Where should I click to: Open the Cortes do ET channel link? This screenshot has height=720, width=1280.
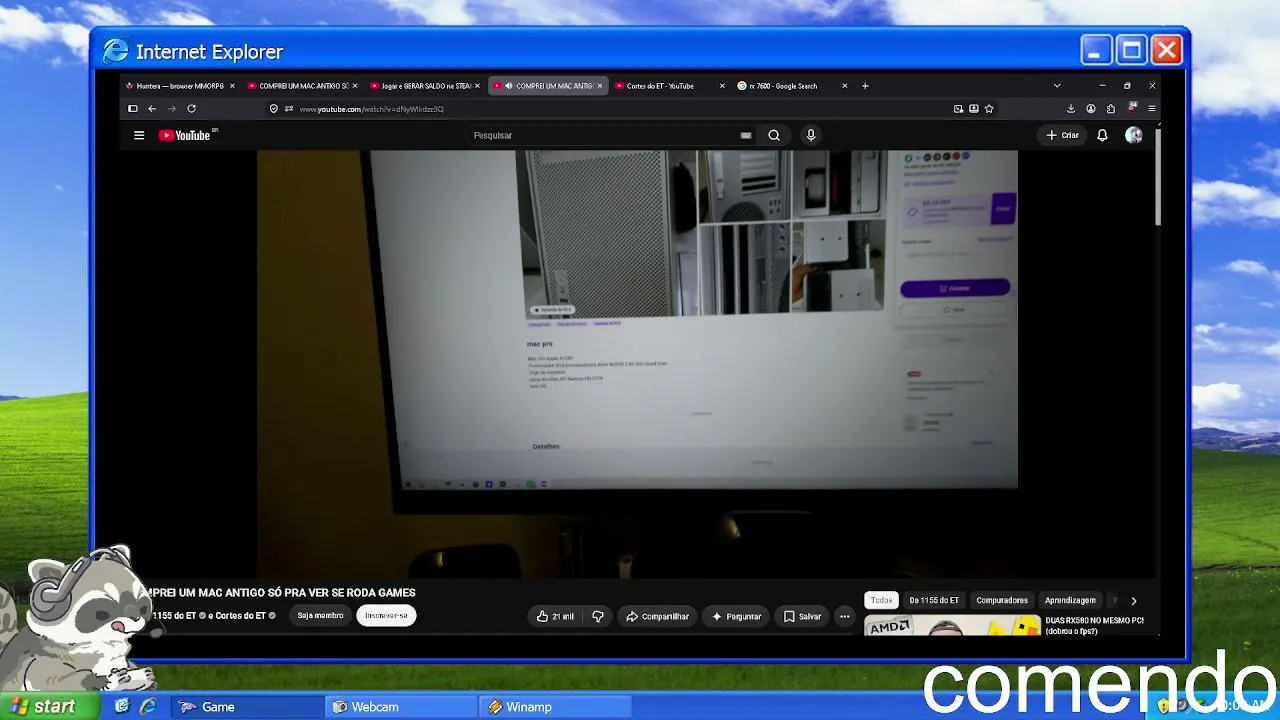coord(241,616)
